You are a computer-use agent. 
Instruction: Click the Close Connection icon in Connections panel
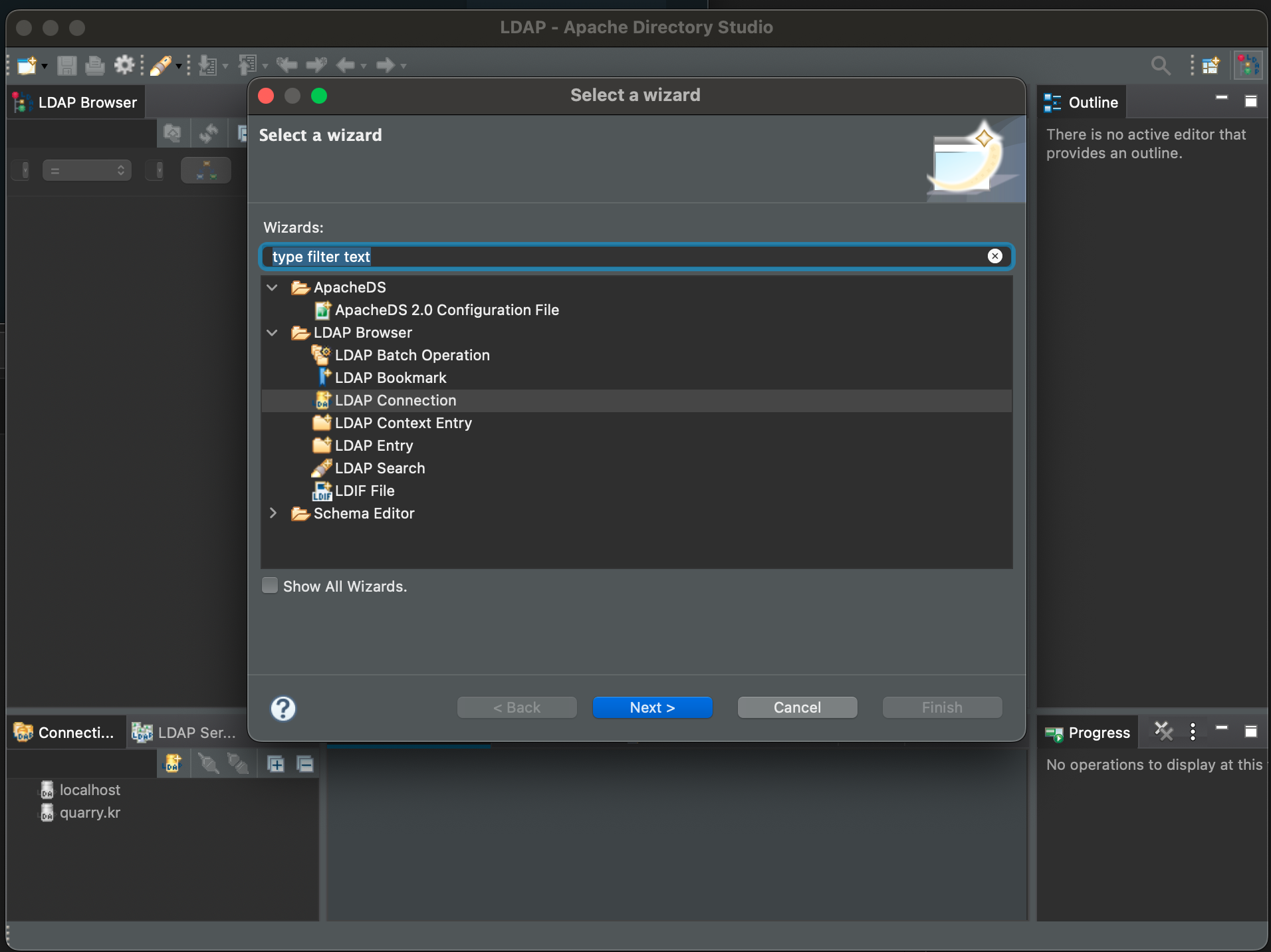click(x=238, y=764)
